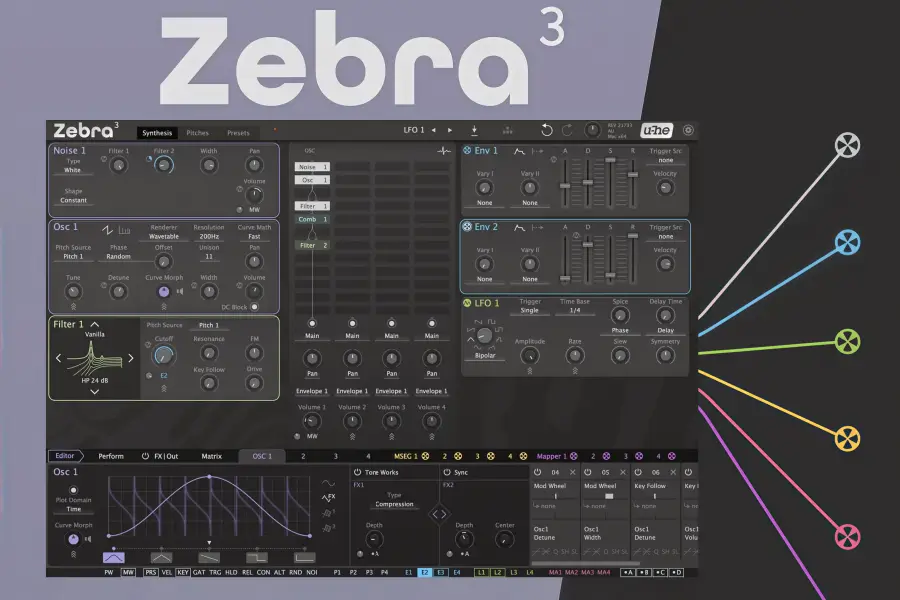Toggle the Plot Domain radio dot
Image resolution: width=900 pixels, height=600 pixels.
73,490
